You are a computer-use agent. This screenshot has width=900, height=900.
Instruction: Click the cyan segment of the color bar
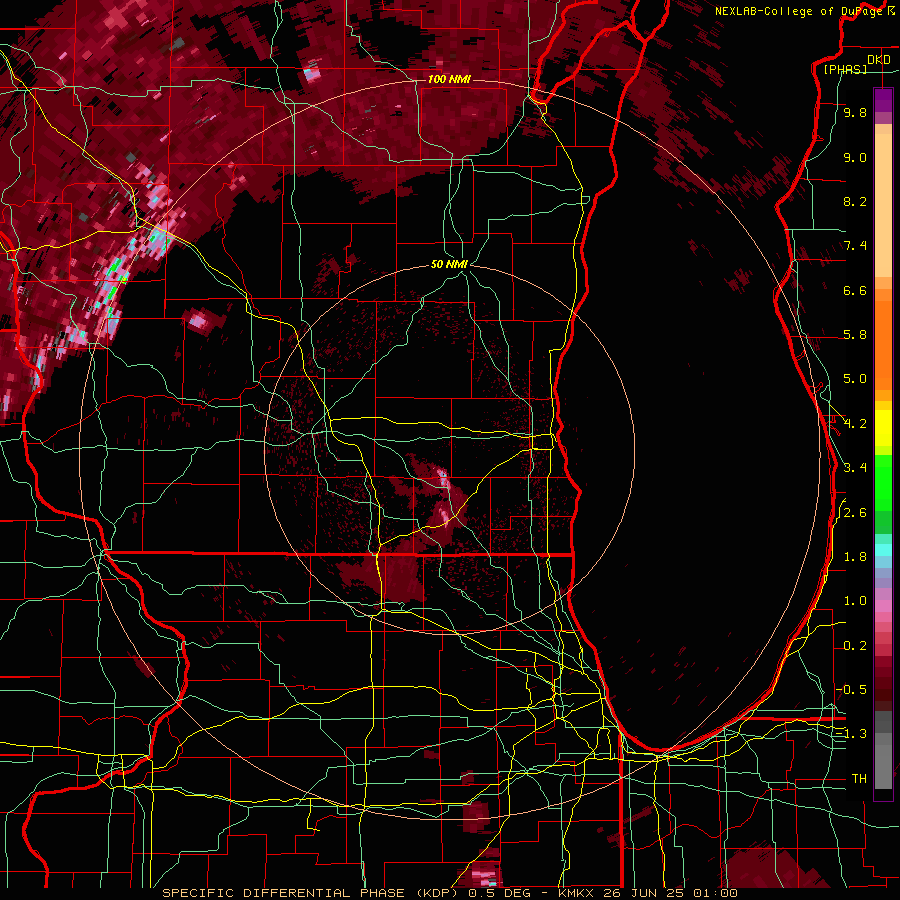883,550
